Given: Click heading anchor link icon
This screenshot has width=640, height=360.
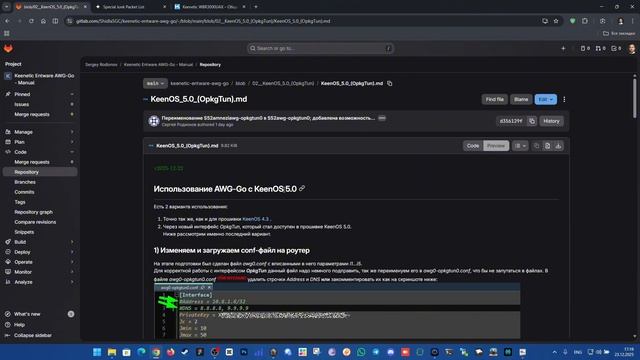Looking at the screenshot, I should (x=302, y=189).
